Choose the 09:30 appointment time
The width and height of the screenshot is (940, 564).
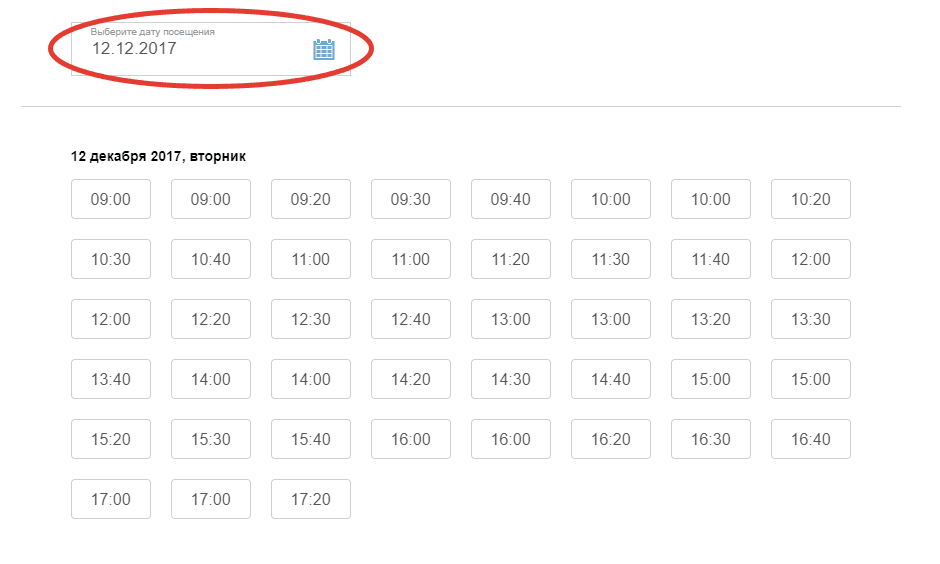coord(411,199)
